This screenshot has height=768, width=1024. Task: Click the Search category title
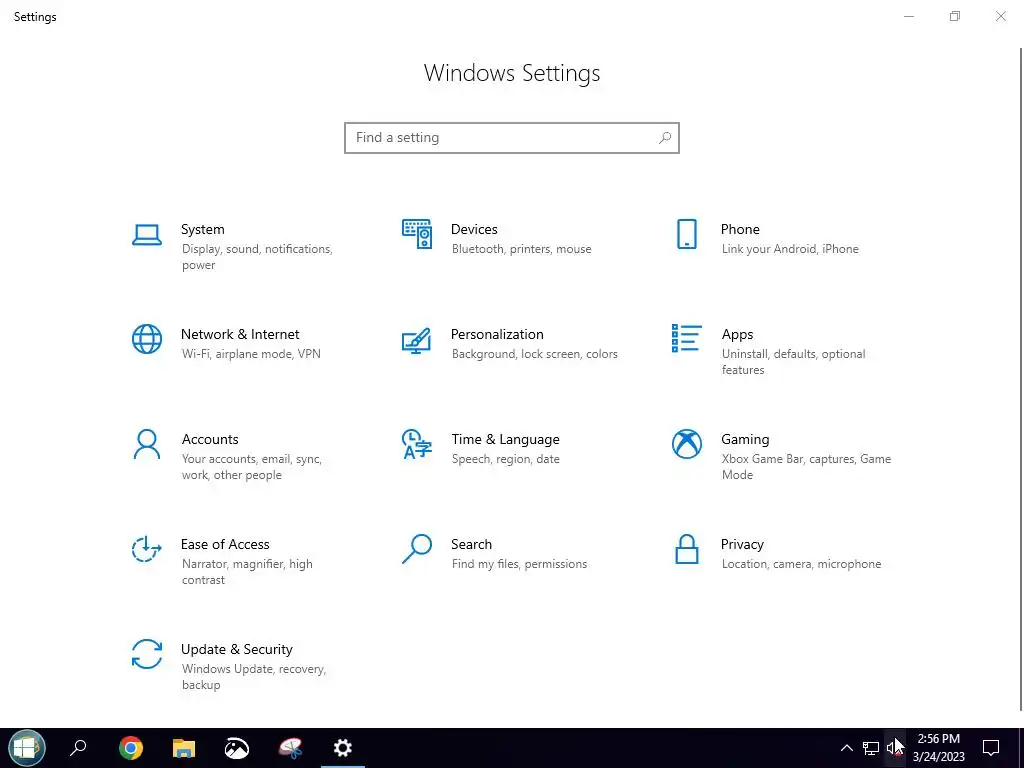(x=472, y=545)
